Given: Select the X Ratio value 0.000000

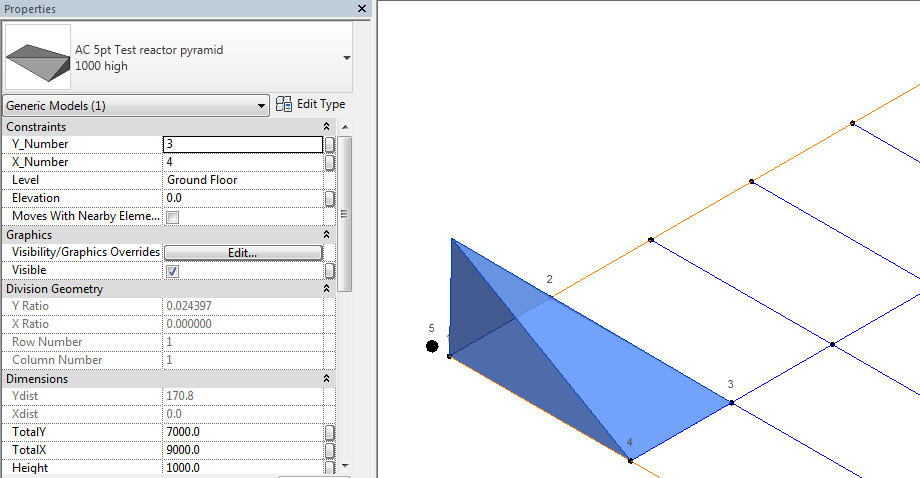Looking at the screenshot, I should click(x=189, y=324).
